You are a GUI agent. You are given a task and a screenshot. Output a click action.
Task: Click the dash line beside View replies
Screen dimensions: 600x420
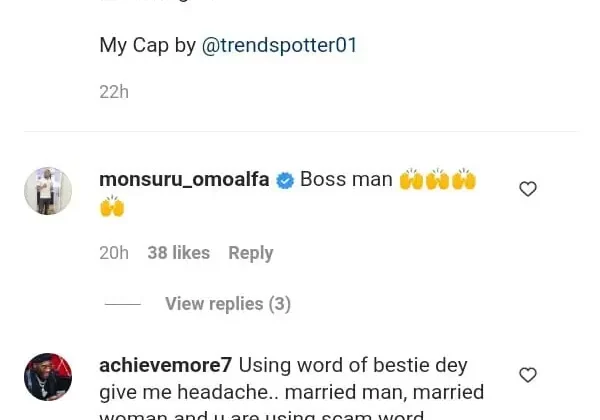coord(123,304)
